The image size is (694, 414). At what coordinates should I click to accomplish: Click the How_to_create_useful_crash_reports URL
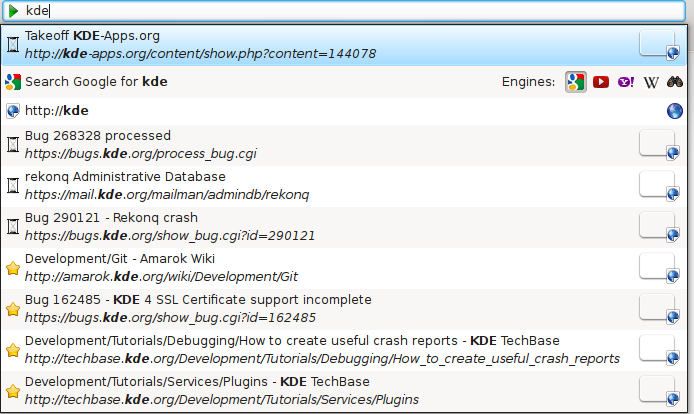click(322, 359)
